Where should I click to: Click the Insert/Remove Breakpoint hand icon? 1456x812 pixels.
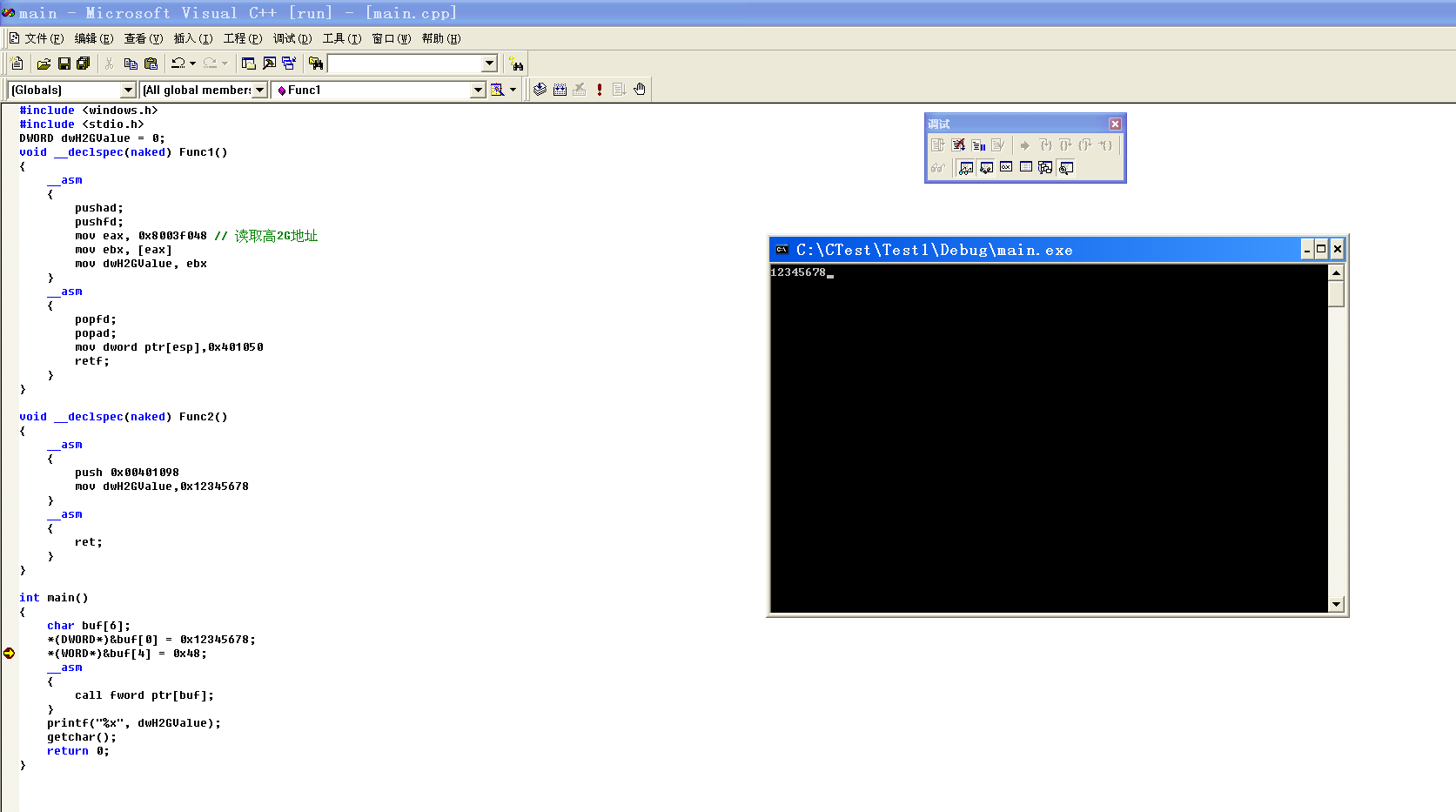[640, 90]
